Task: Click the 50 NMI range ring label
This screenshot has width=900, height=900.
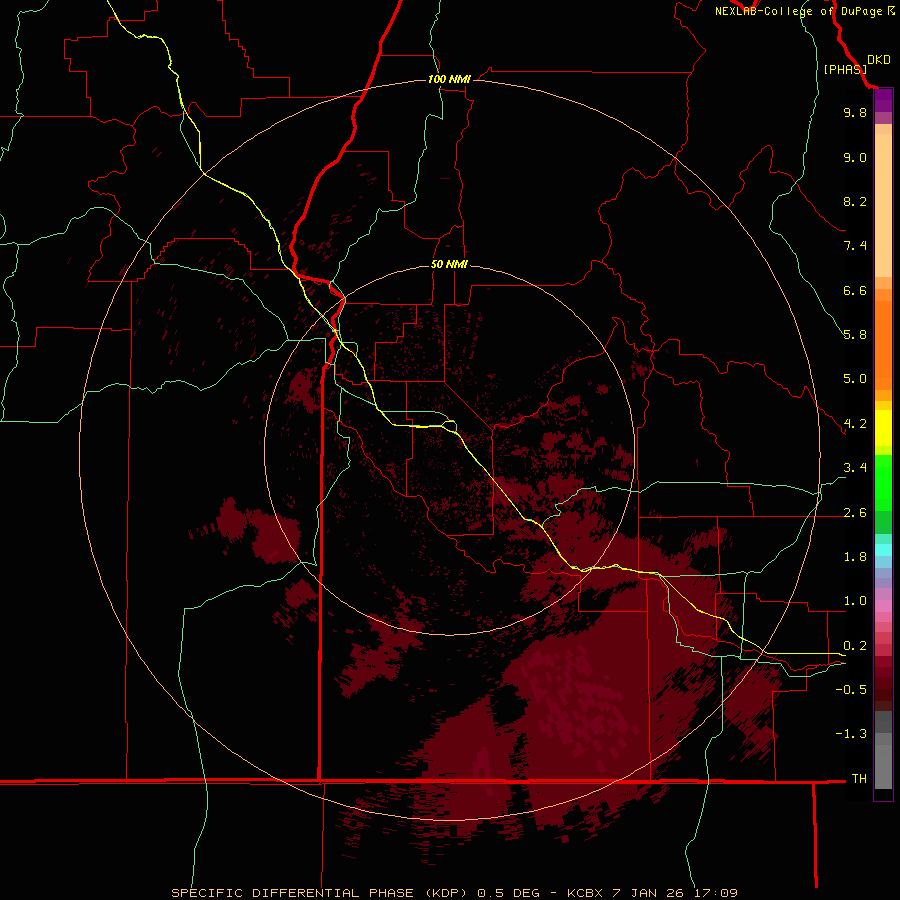Action: pyautogui.click(x=449, y=264)
